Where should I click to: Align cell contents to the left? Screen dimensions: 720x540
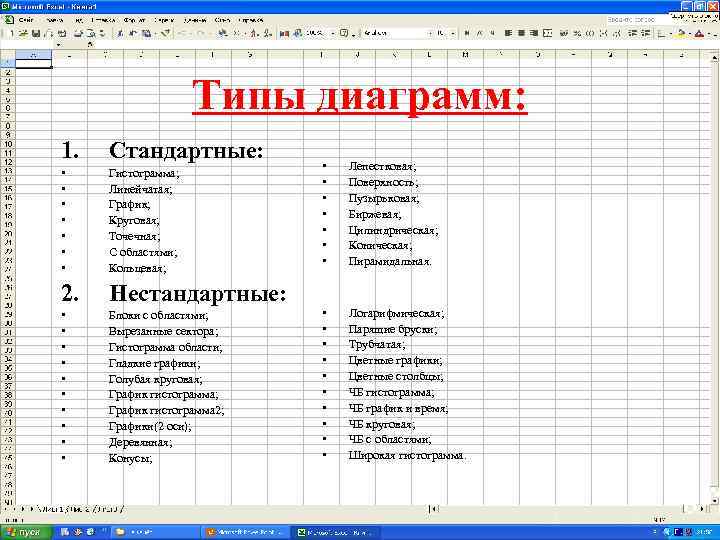pos(508,34)
